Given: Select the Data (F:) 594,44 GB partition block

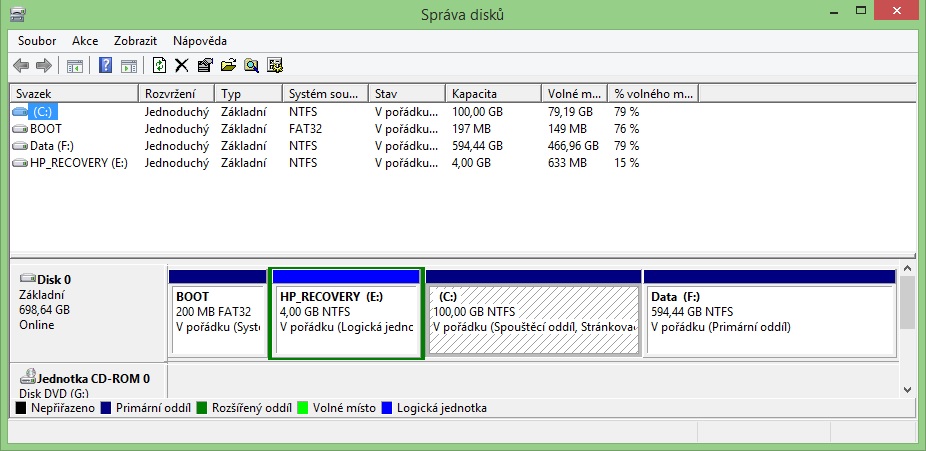Looking at the screenshot, I should pos(770,313).
